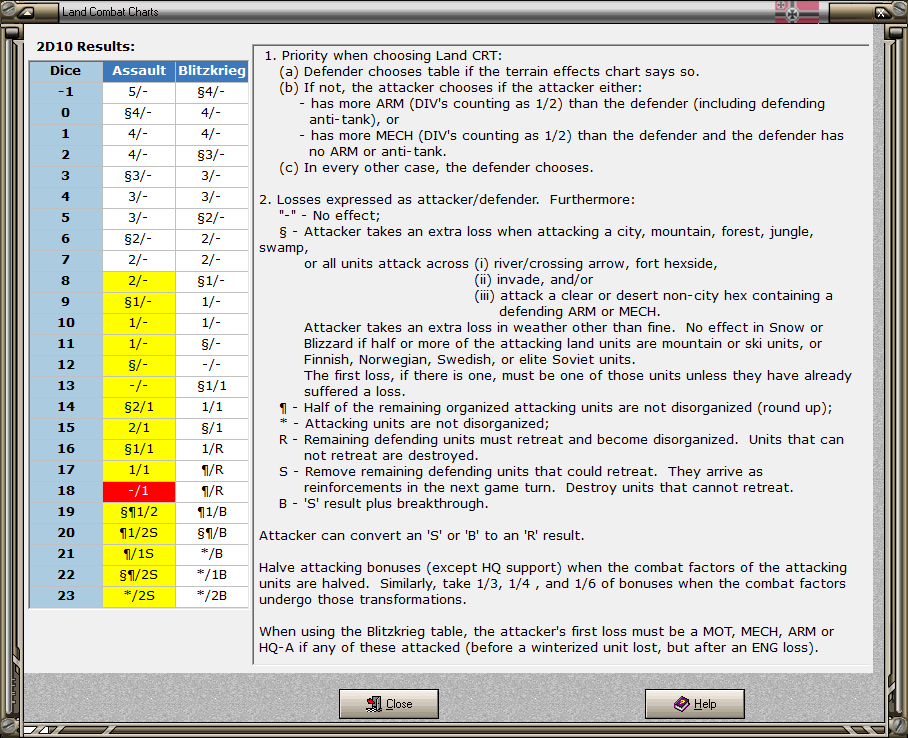Click Assault result ¶1/2S for dice 20
Viewport: 908px width, 738px height.
[x=139, y=533]
